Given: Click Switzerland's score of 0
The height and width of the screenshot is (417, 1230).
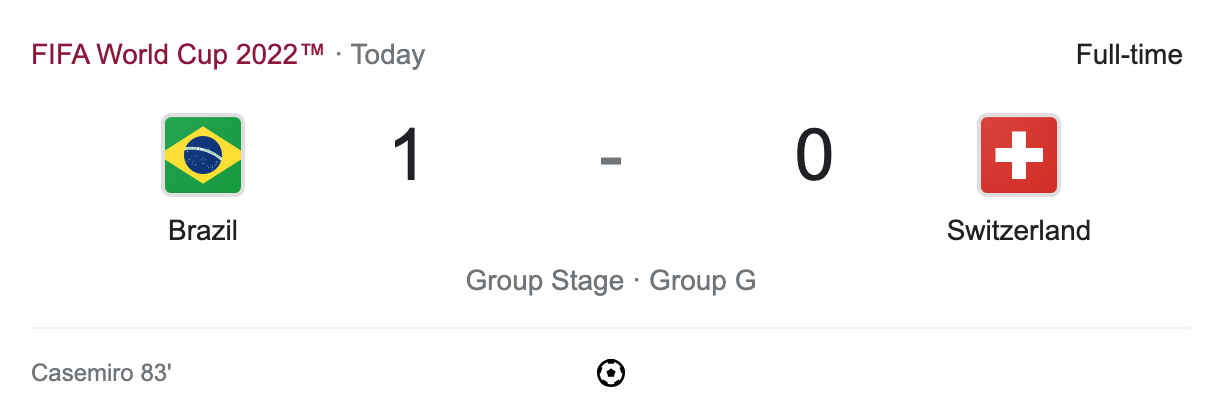Looking at the screenshot, I should (813, 156).
